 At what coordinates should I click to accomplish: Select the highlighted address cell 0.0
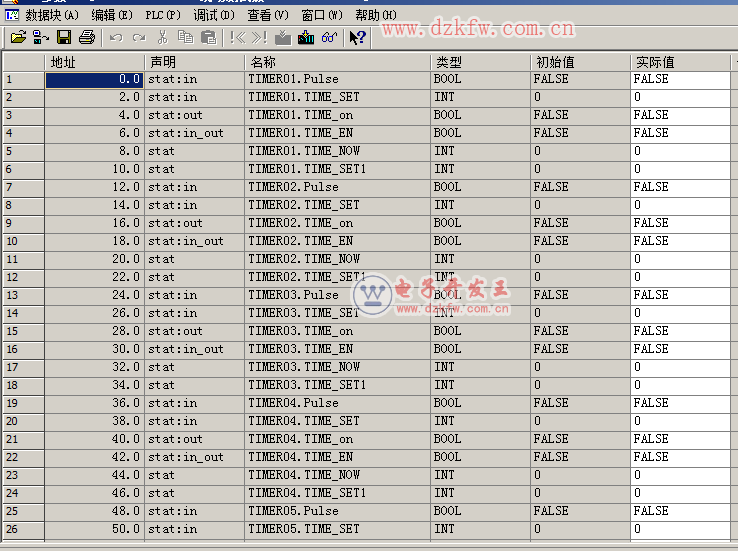[95, 79]
